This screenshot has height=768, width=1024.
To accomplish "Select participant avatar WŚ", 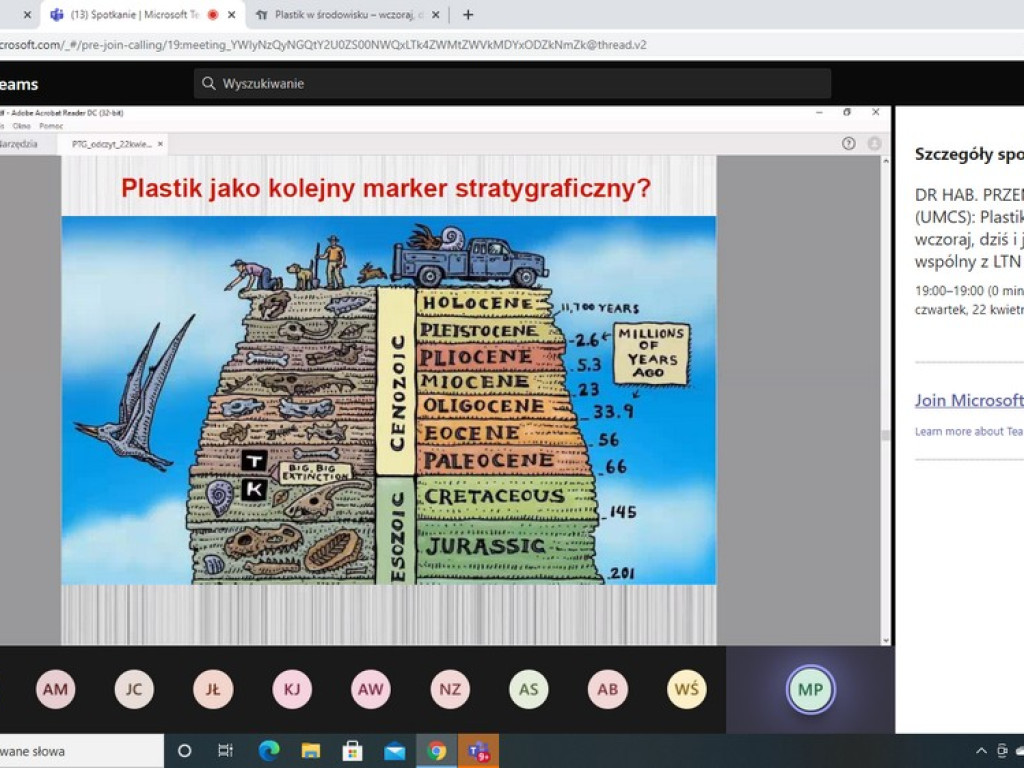I will click(686, 690).
